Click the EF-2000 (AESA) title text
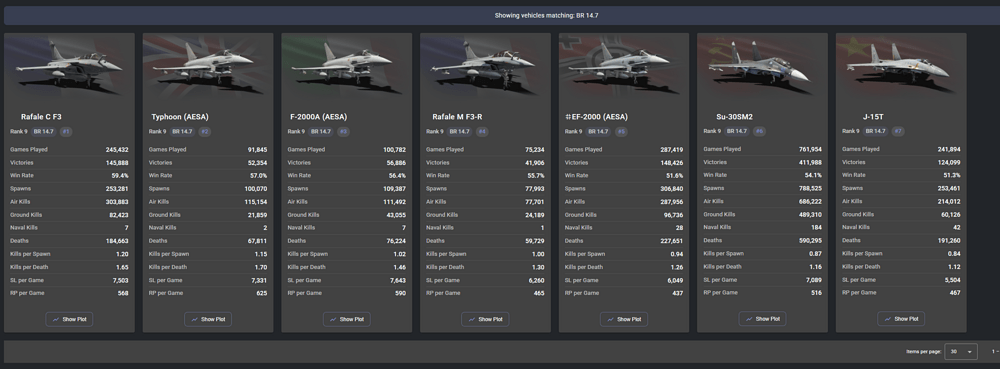The image size is (1000, 369). pos(596,117)
